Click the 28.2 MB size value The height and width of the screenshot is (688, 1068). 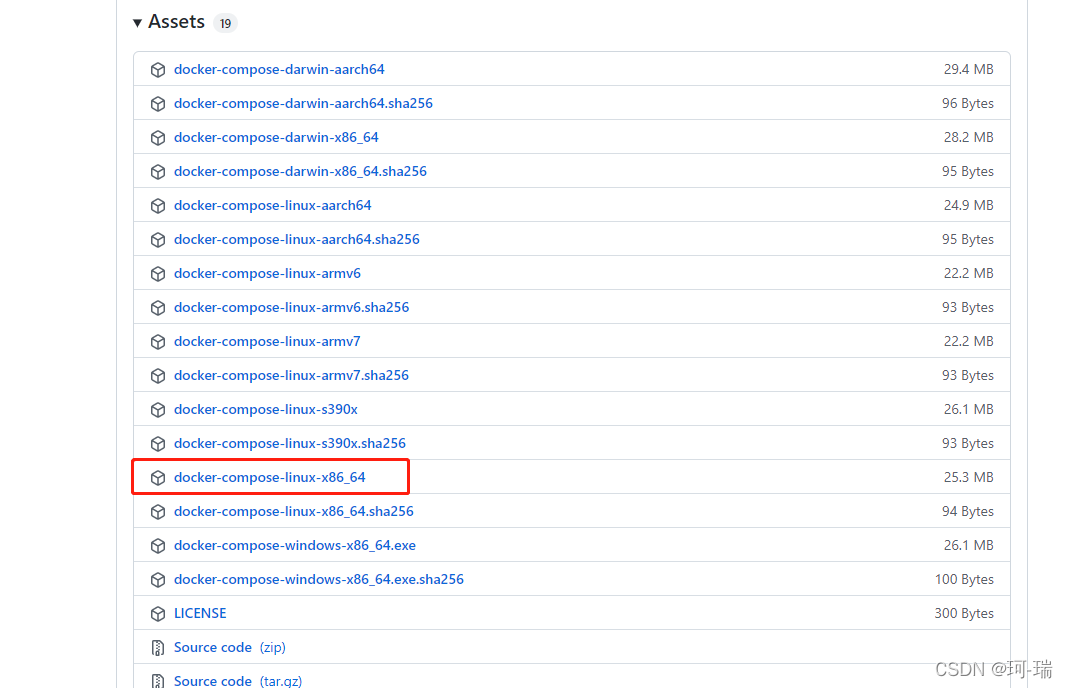(969, 137)
